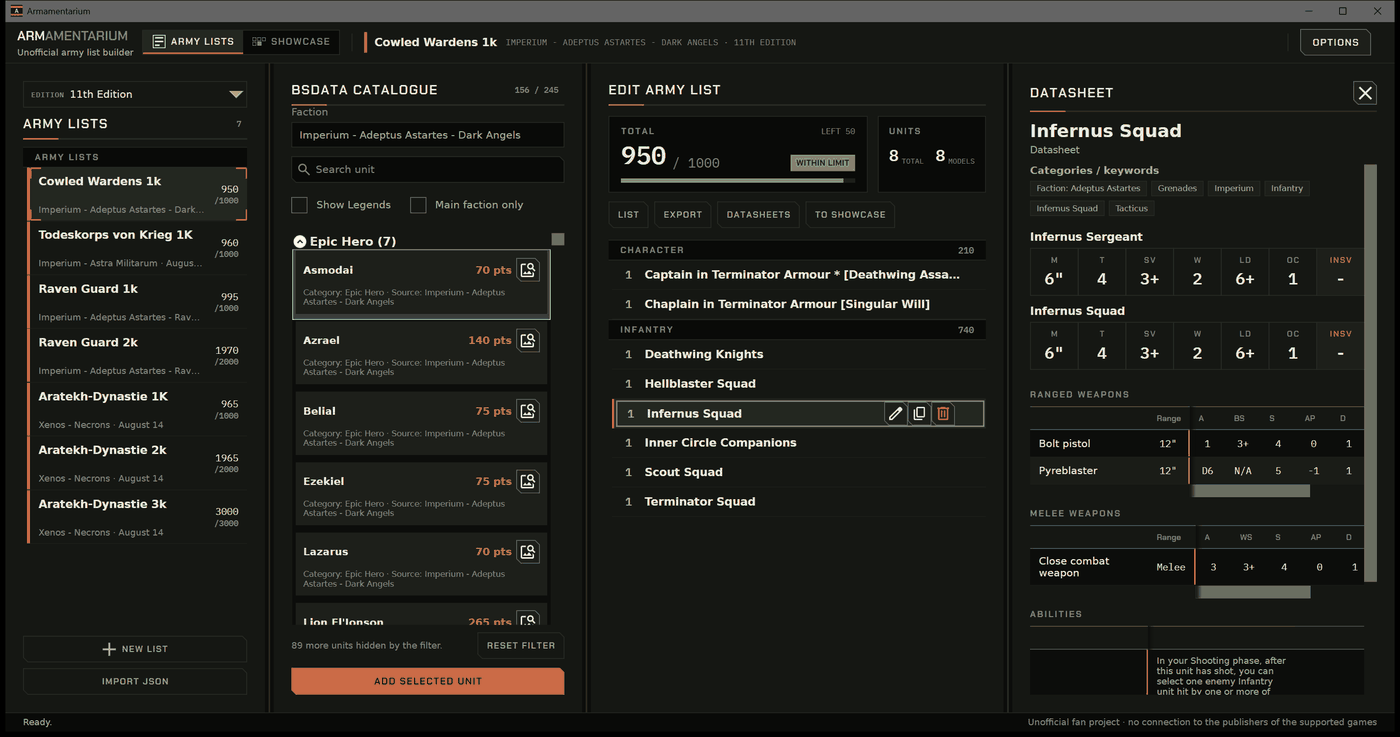The width and height of the screenshot is (1400, 737).
Task: Open datasheet preview icon for Ezekiel
Action: pyautogui.click(x=528, y=481)
